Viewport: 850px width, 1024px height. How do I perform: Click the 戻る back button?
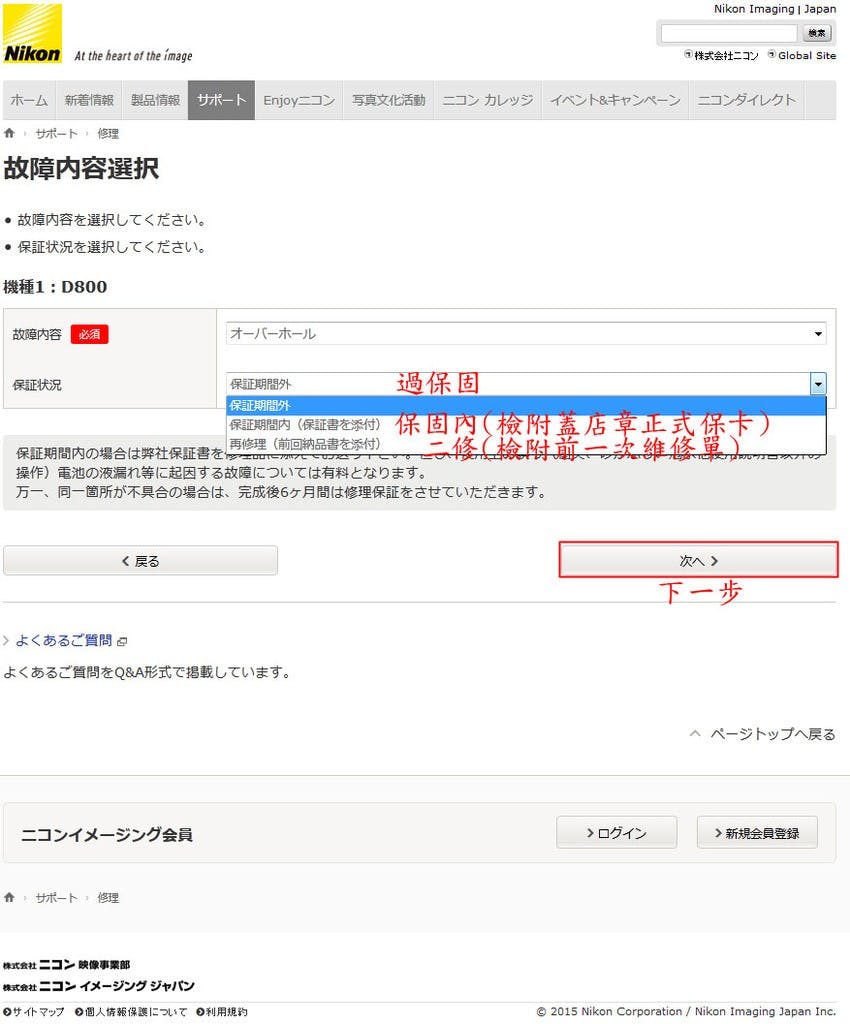(140, 560)
